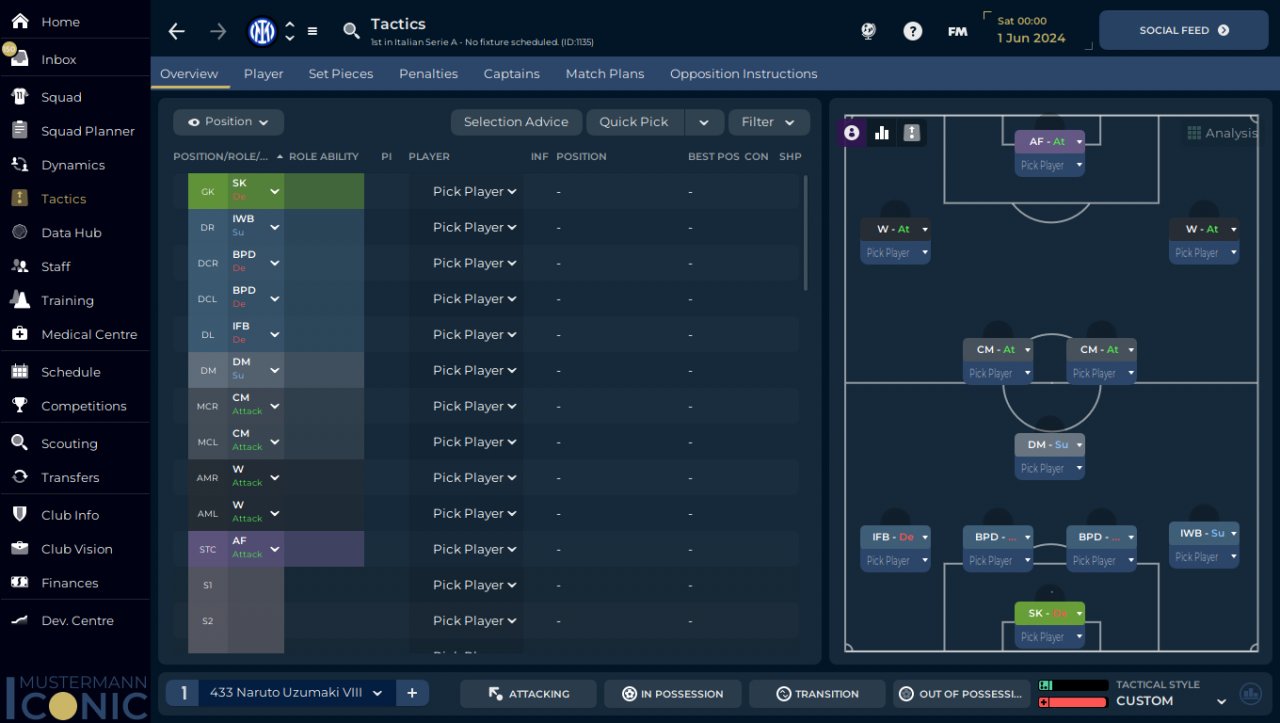Expand the Filter dropdown
1280x723 pixels.
pyautogui.click(x=769, y=122)
